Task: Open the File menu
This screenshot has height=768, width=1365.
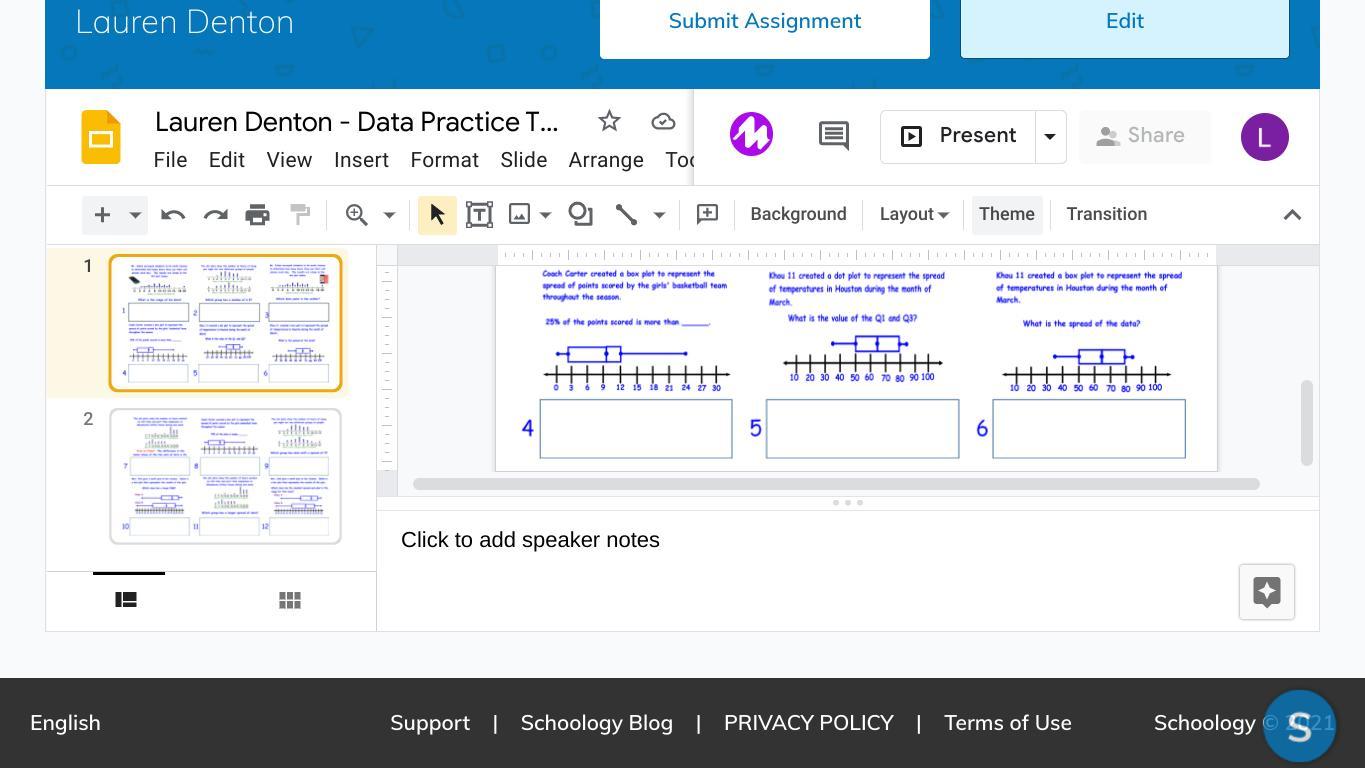Action: coord(170,160)
